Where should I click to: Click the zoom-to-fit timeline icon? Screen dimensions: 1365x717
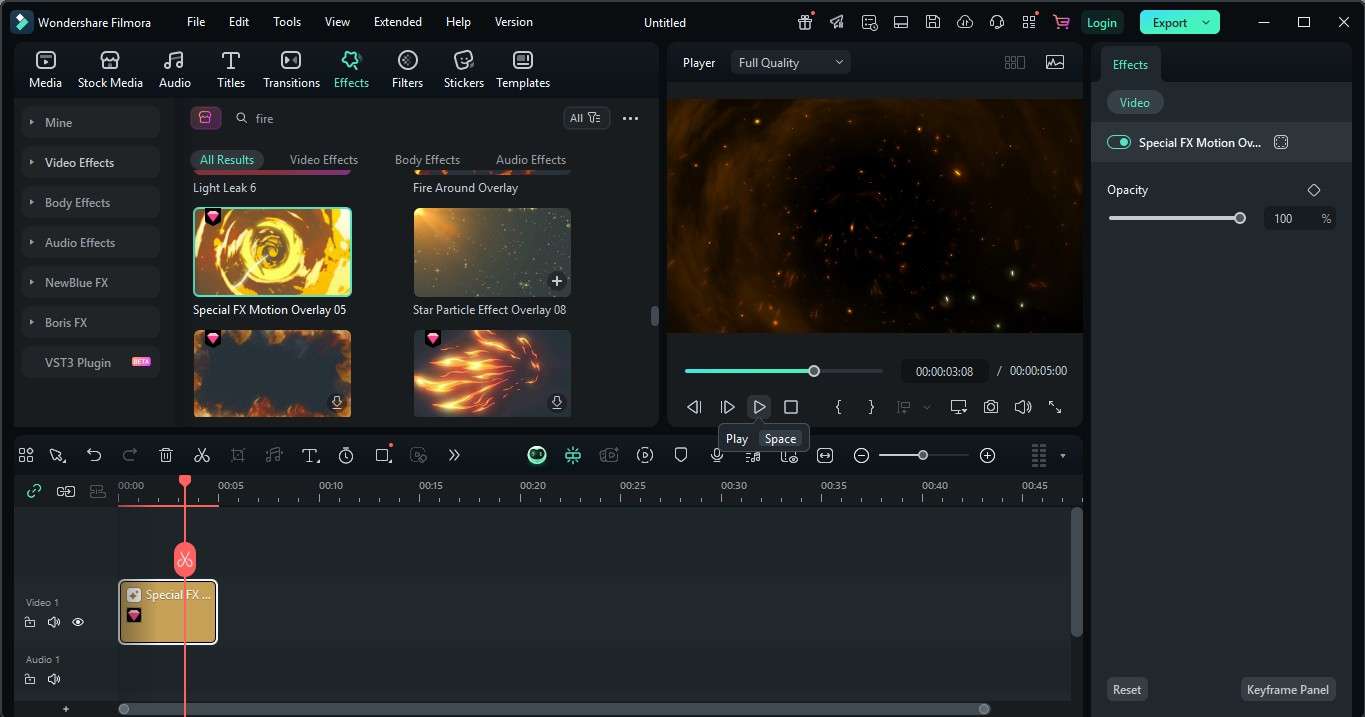click(825, 455)
